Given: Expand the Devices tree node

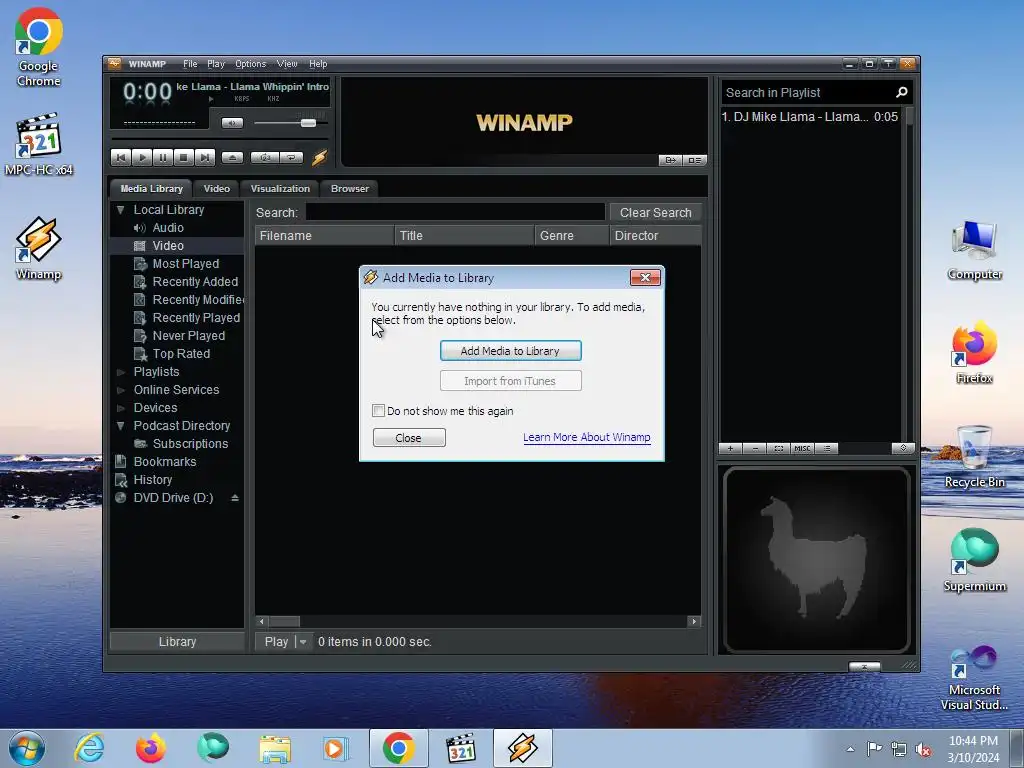Looking at the screenshot, I should click(120, 408).
